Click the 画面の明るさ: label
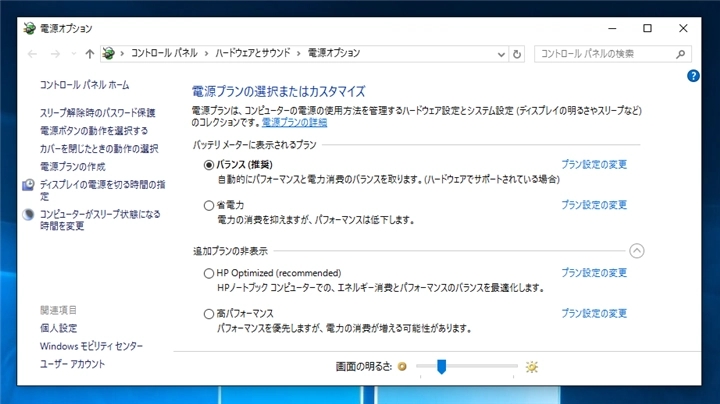The height and width of the screenshot is (404, 720). tap(364, 366)
